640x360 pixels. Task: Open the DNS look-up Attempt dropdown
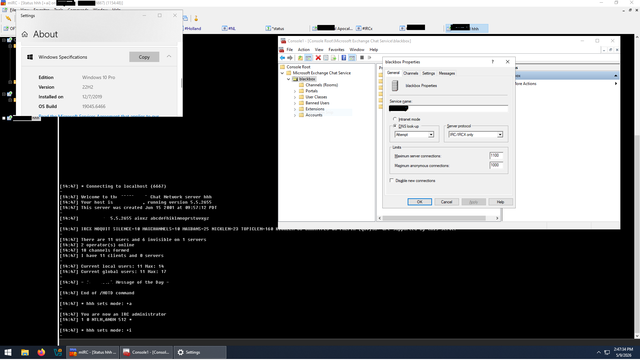(431, 135)
